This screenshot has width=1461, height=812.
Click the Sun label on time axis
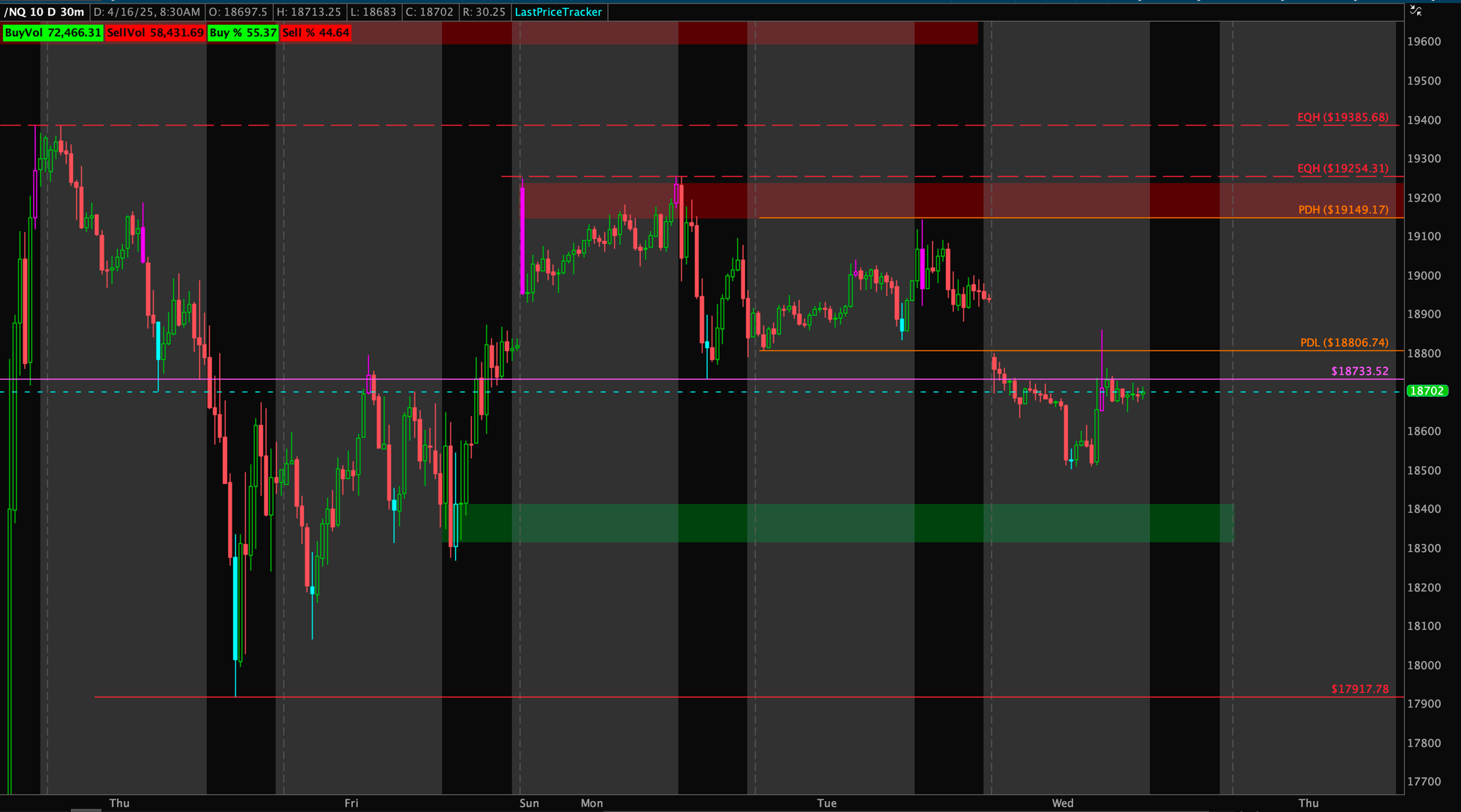point(529,803)
